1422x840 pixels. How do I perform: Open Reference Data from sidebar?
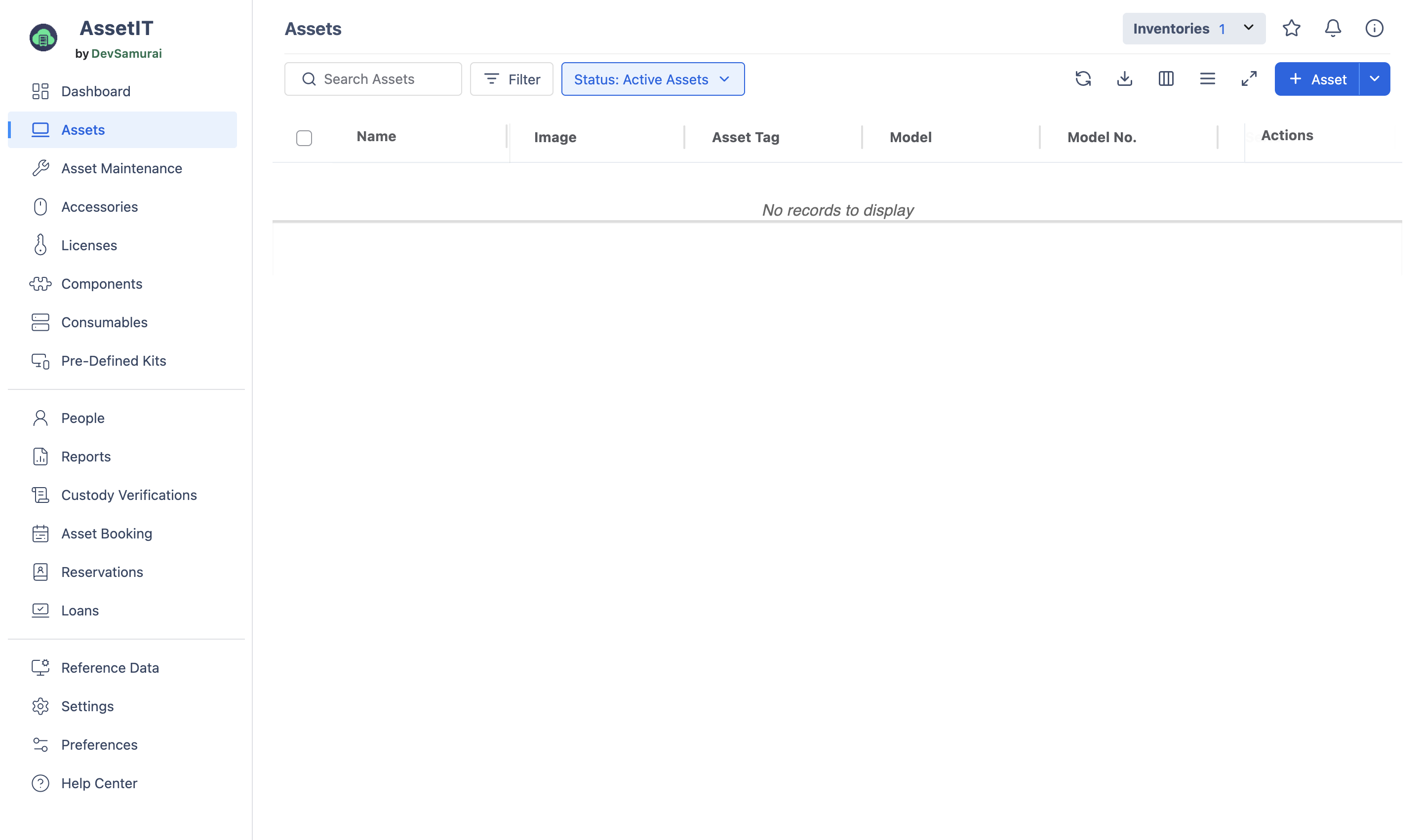click(x=110, y=667)
